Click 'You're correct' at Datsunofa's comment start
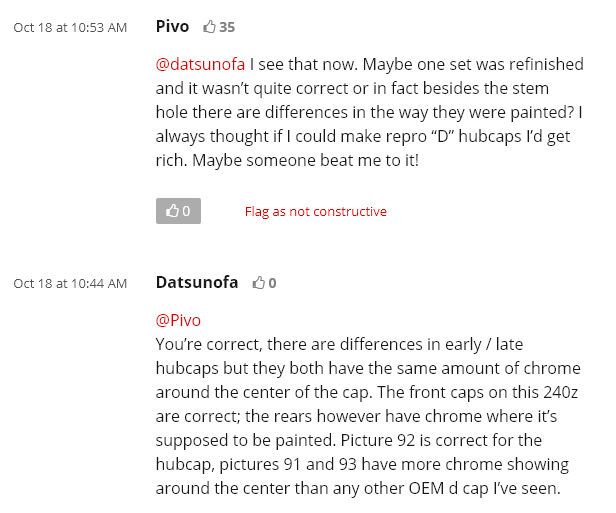 click(209, 344)
